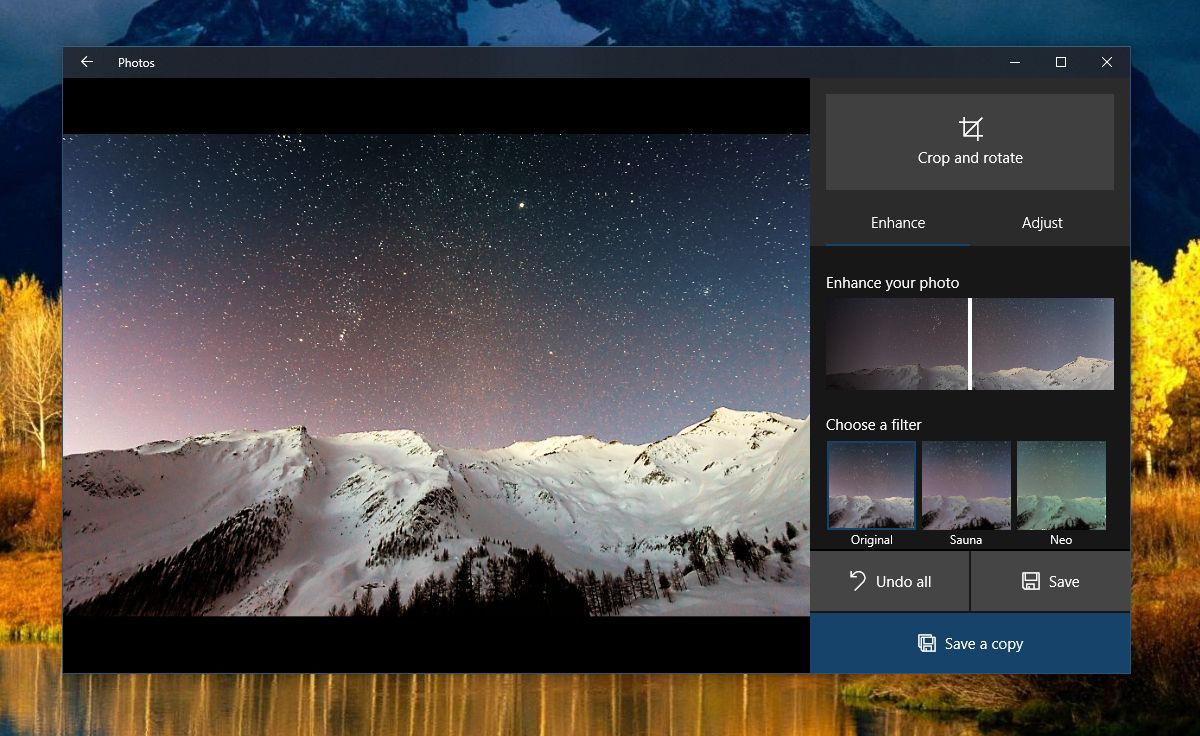Click the back arrow in Photos
The width and height of the screenshot is (1200, 736).
[87, 62]
